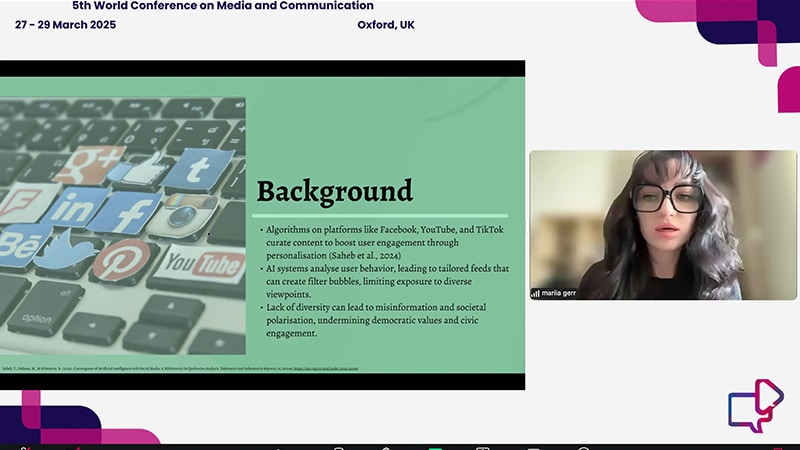Click the Tumblr 't' icon in slide image
Image resolution: width=800 pixels, height=450 pixels.
[x=201, y=169]
